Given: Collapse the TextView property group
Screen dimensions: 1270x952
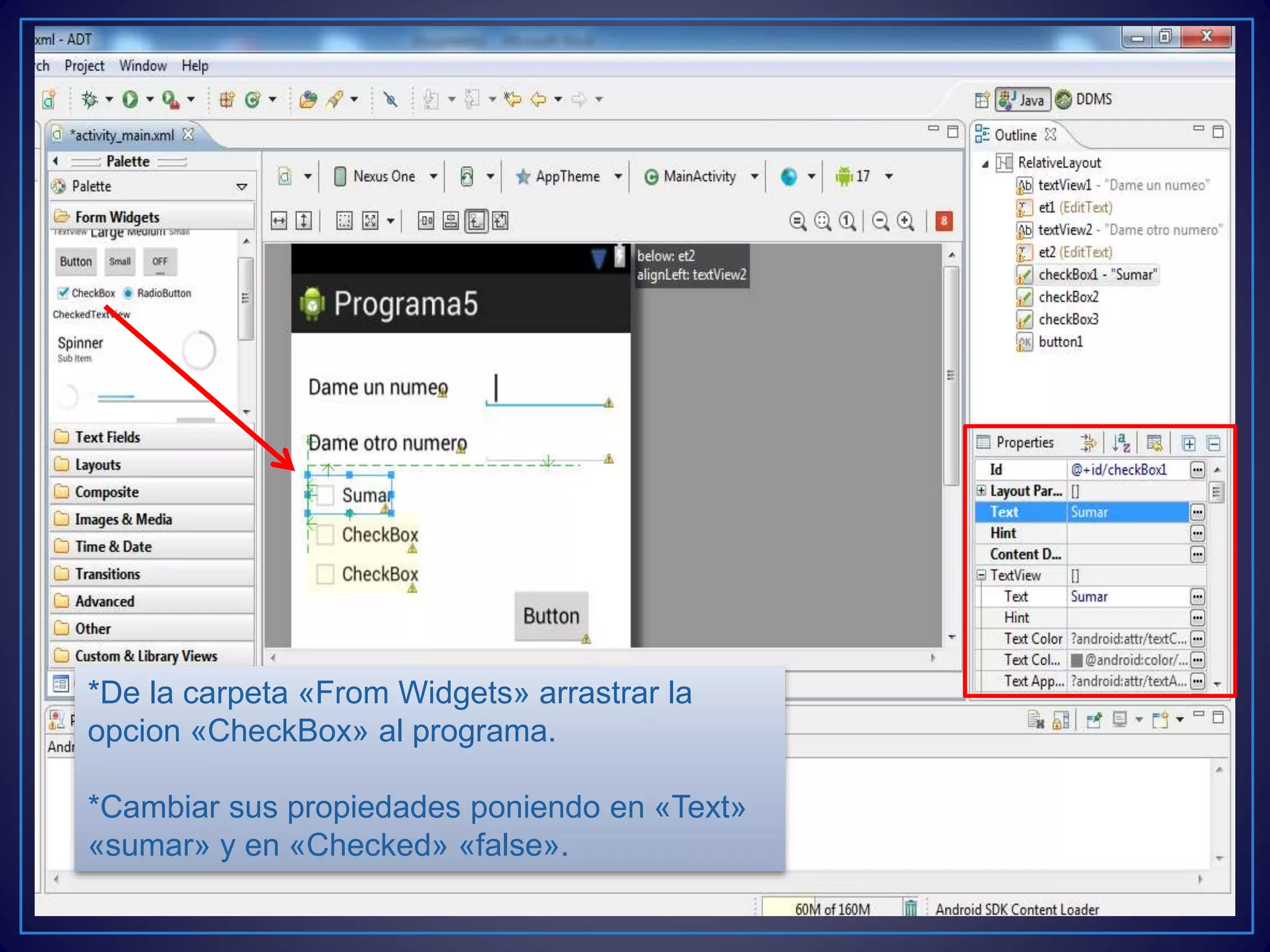Looking at the screenshot, I should click(x=981, y=575).
